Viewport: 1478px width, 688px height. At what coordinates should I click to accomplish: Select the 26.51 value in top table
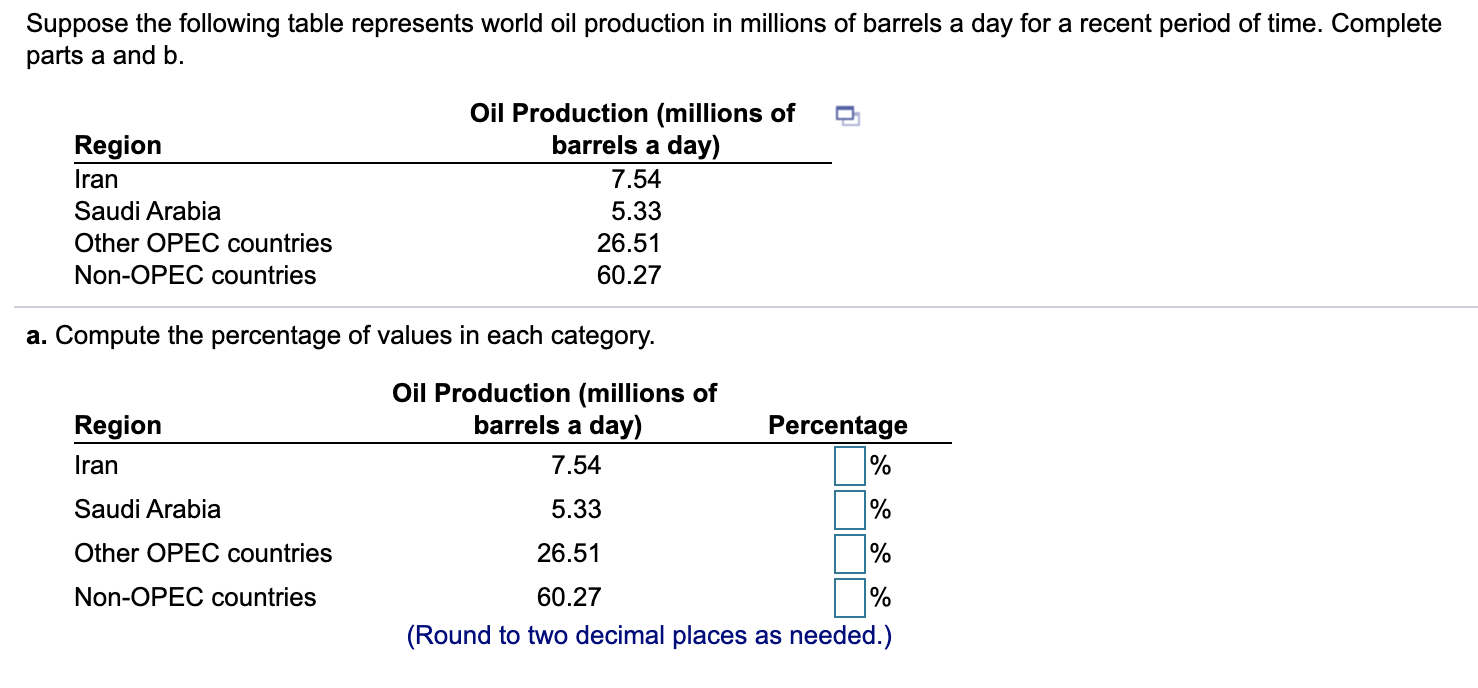click(629, 244)
